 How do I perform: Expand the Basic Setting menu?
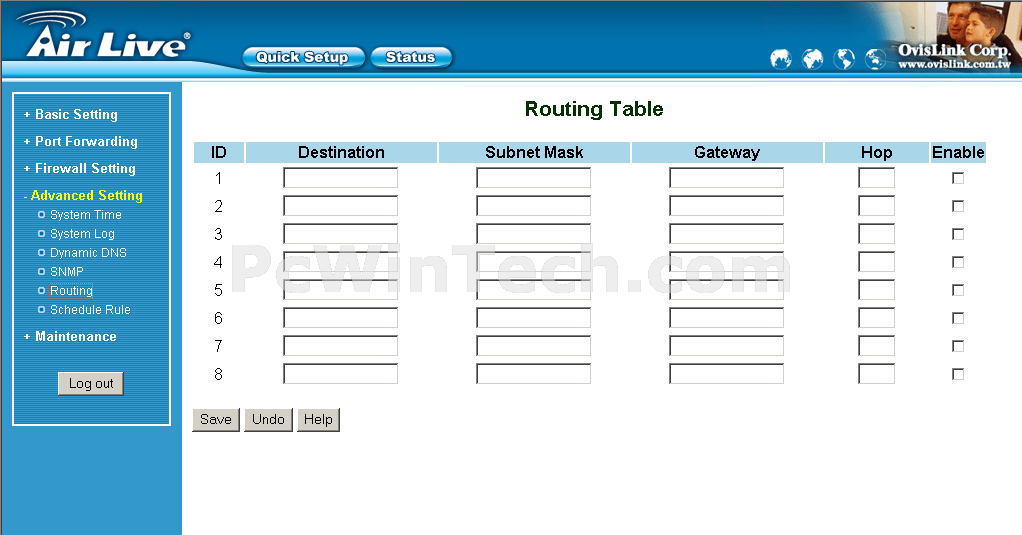pyautogui.click(x=76, y=115)
